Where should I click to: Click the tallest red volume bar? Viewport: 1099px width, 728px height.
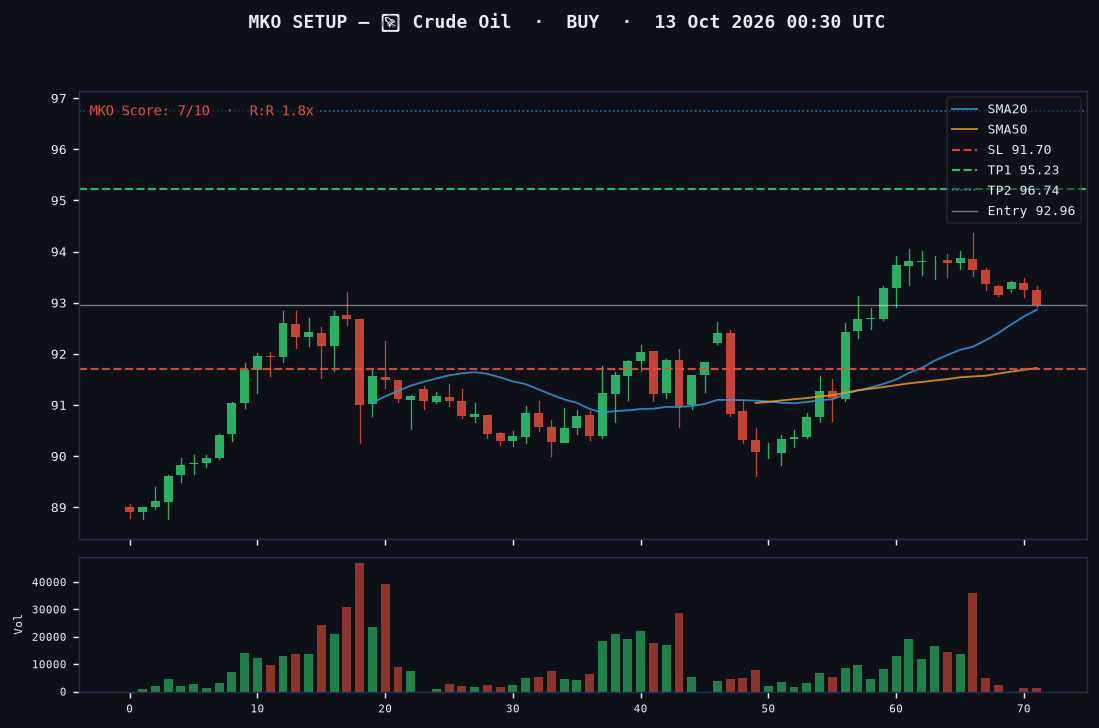[x=360, y=628]
